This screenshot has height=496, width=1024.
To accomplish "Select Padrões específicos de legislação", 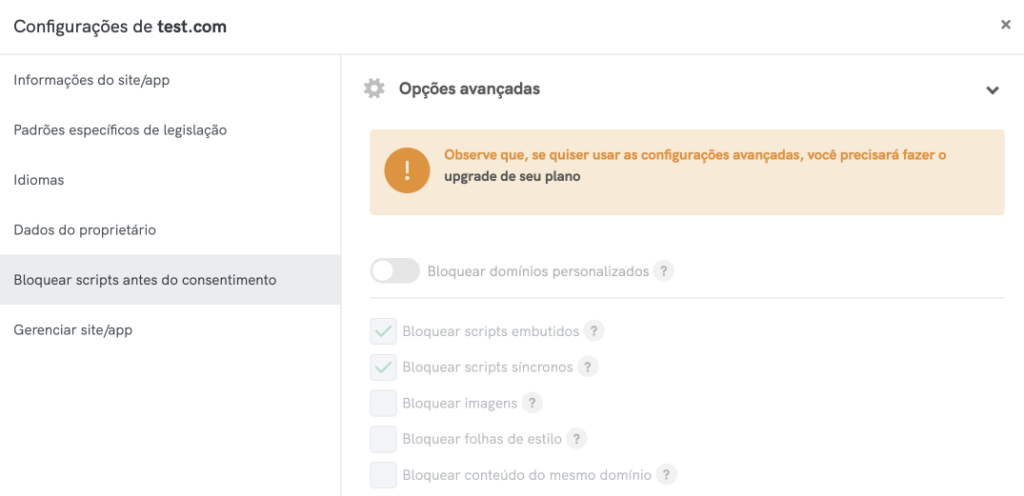I will 120,130.
